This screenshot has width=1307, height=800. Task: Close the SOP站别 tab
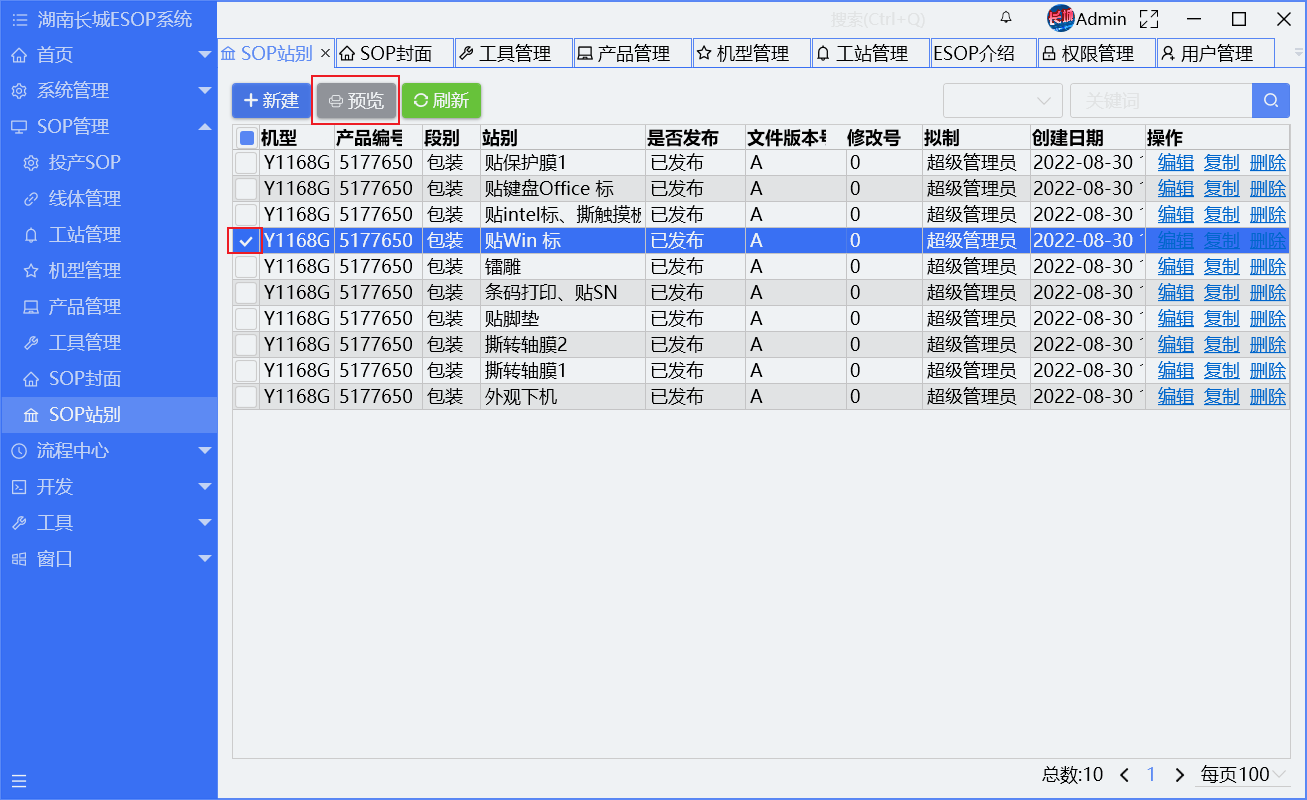[x=325, y=53]
